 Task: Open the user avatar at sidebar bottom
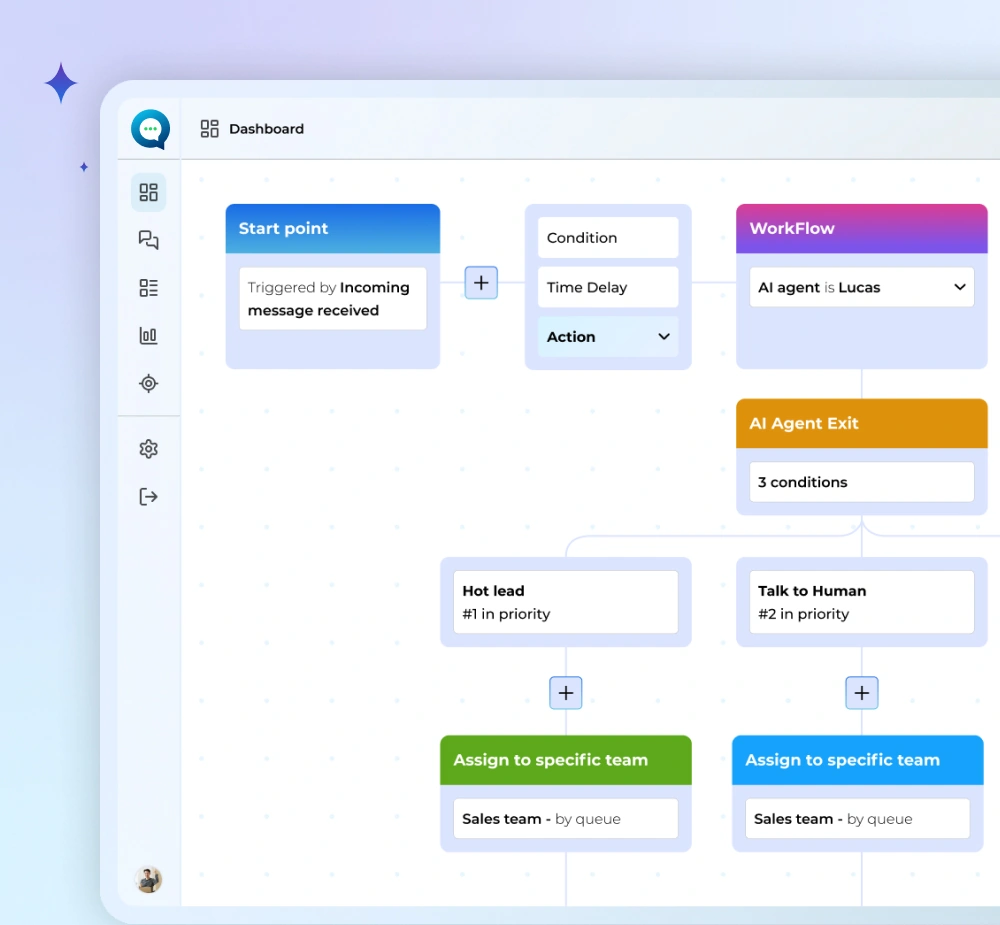pyautogui.click(x=149, y=879)
